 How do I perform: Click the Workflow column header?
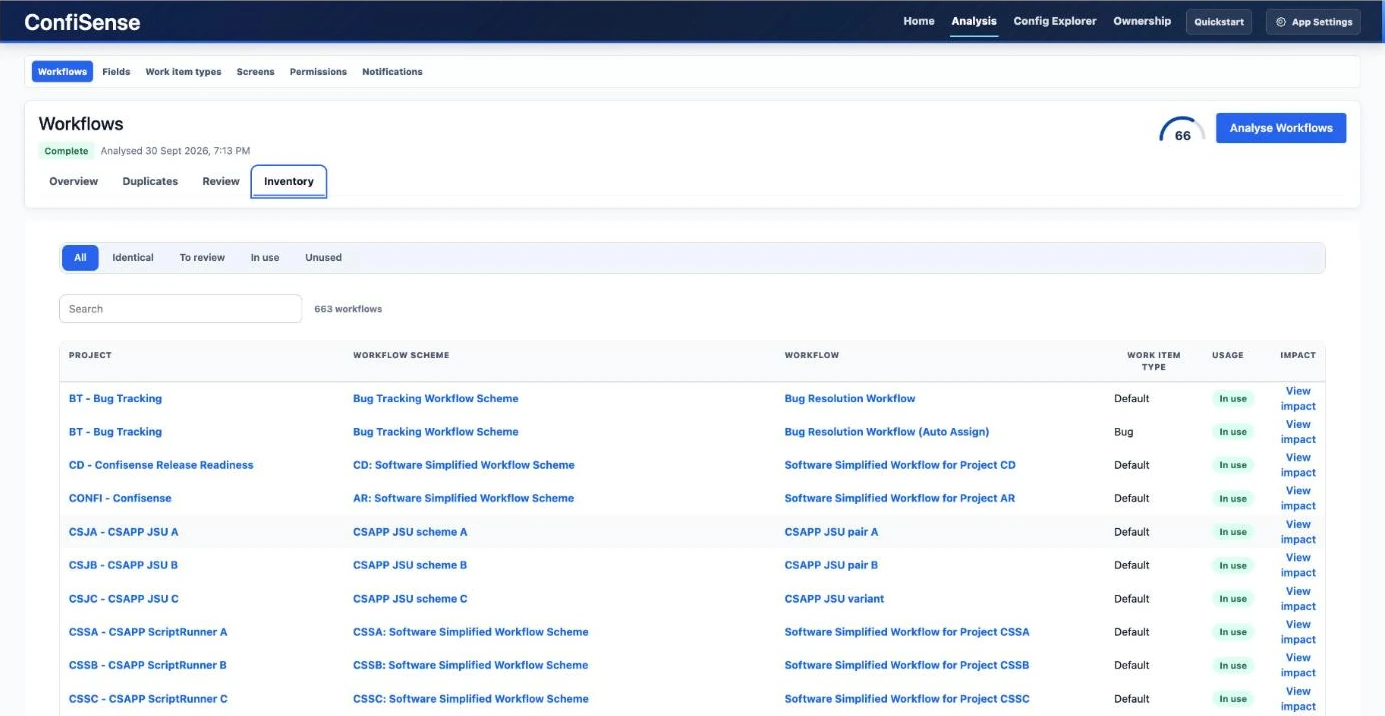[x=812, y=355]
